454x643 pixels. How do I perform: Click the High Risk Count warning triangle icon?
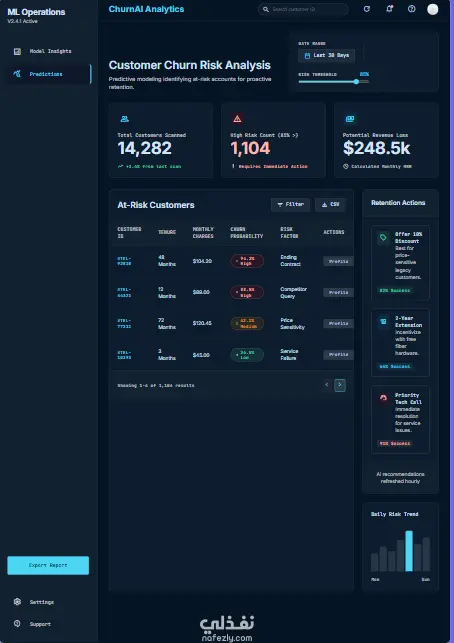click(x=237, y=119)
